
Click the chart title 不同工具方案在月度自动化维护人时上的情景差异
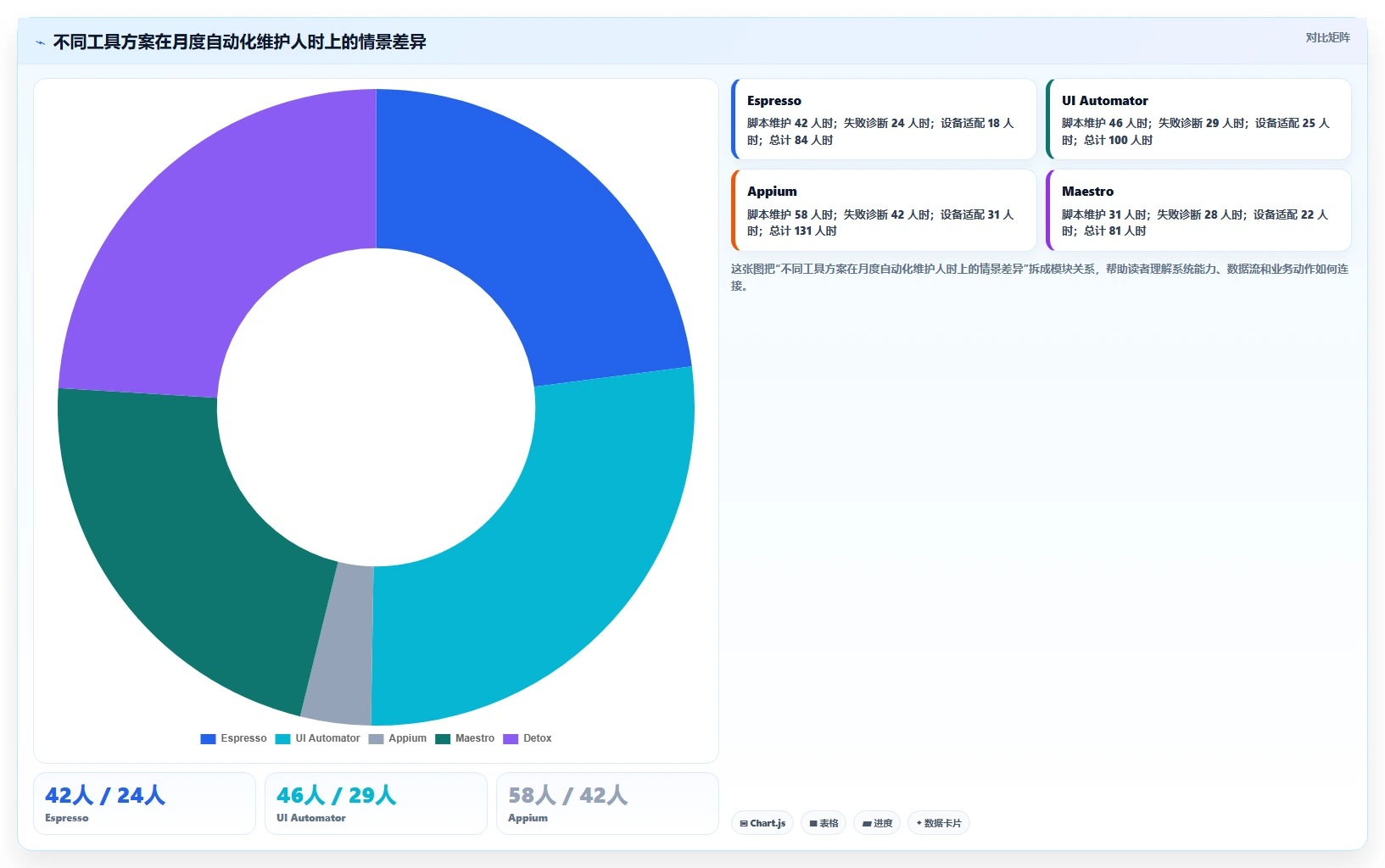[239, 42]
